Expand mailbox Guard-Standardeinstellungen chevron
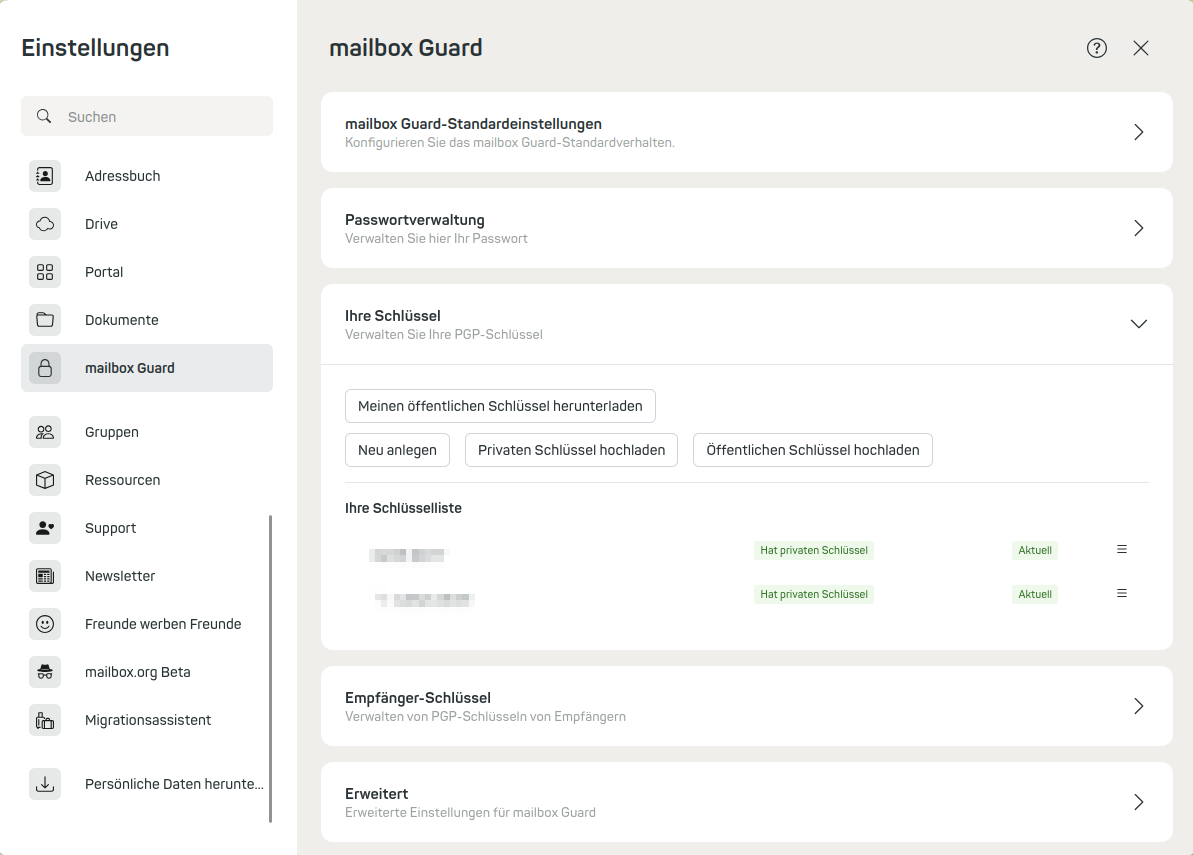This screenshot has width=1193, height=855. [x=1138, y=132]
